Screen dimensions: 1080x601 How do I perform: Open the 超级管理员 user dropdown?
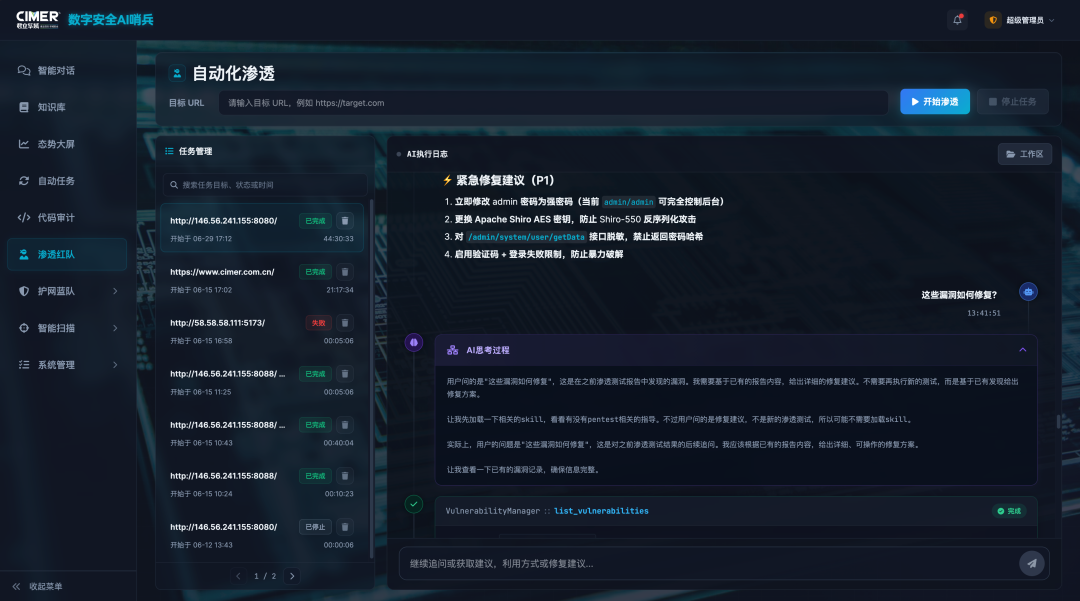pos(1021,20)
